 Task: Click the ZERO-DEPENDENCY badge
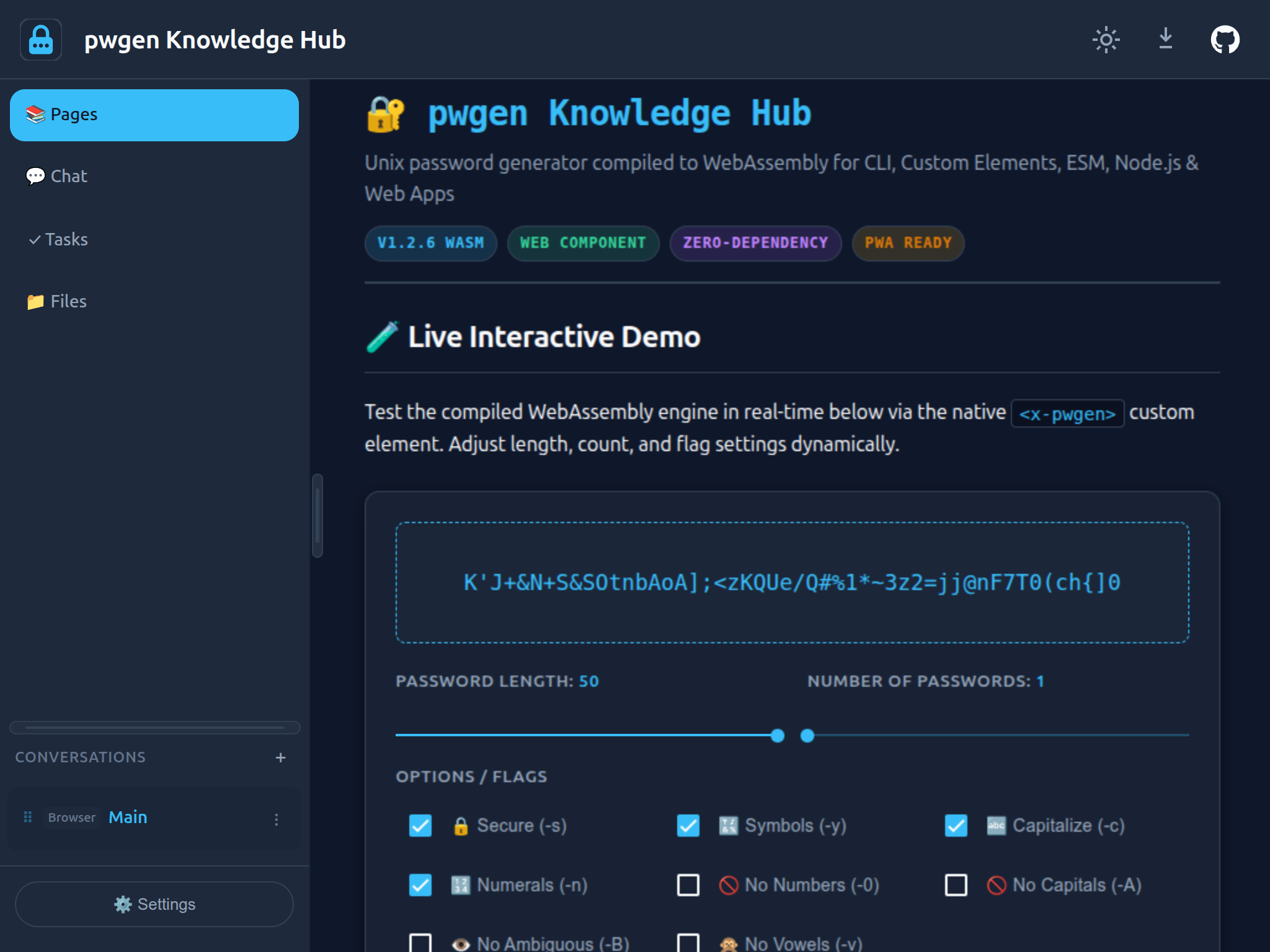click(x=755, y=243)
